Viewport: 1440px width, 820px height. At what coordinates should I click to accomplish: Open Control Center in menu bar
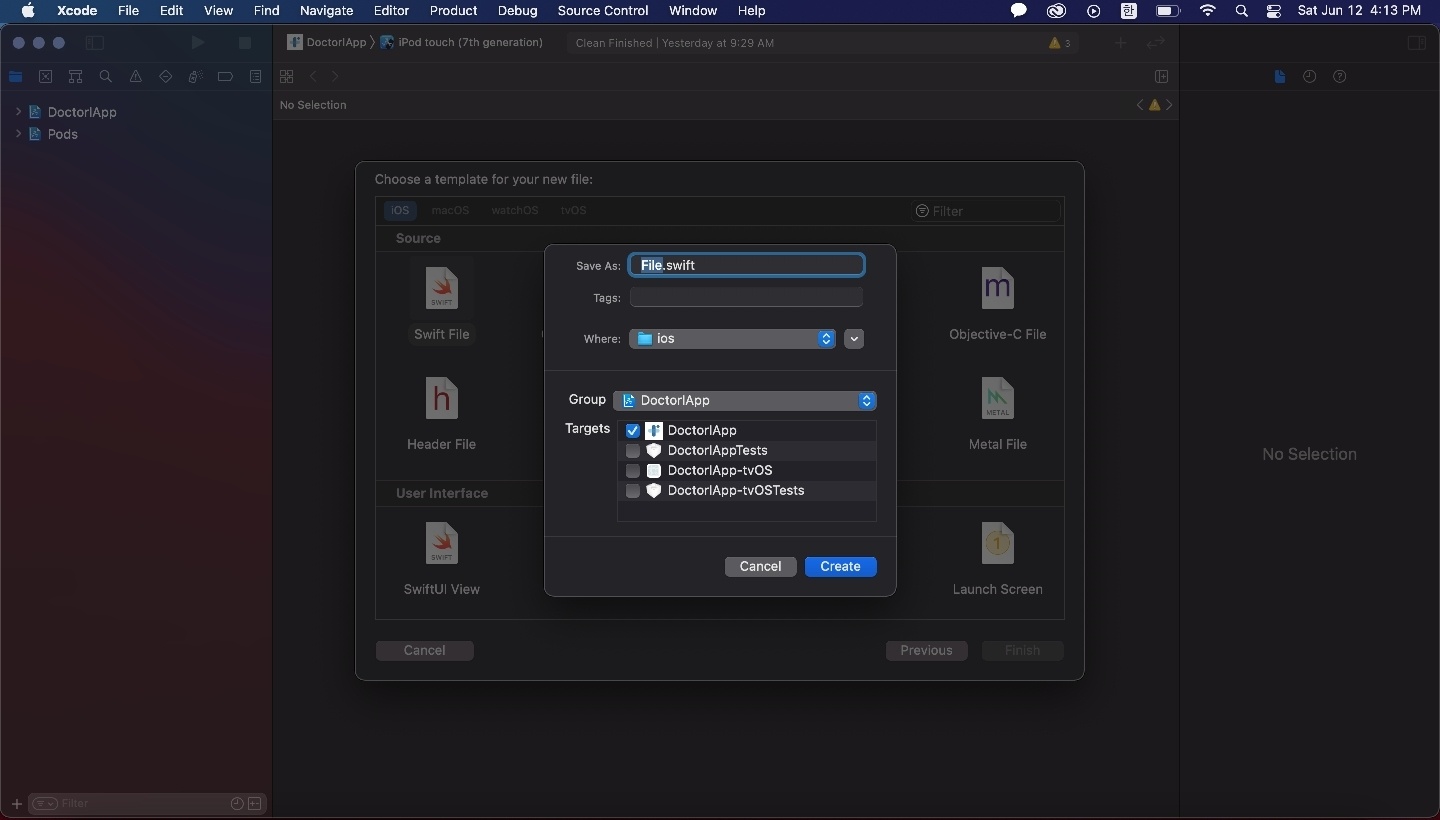click(x=1273, y=11)
